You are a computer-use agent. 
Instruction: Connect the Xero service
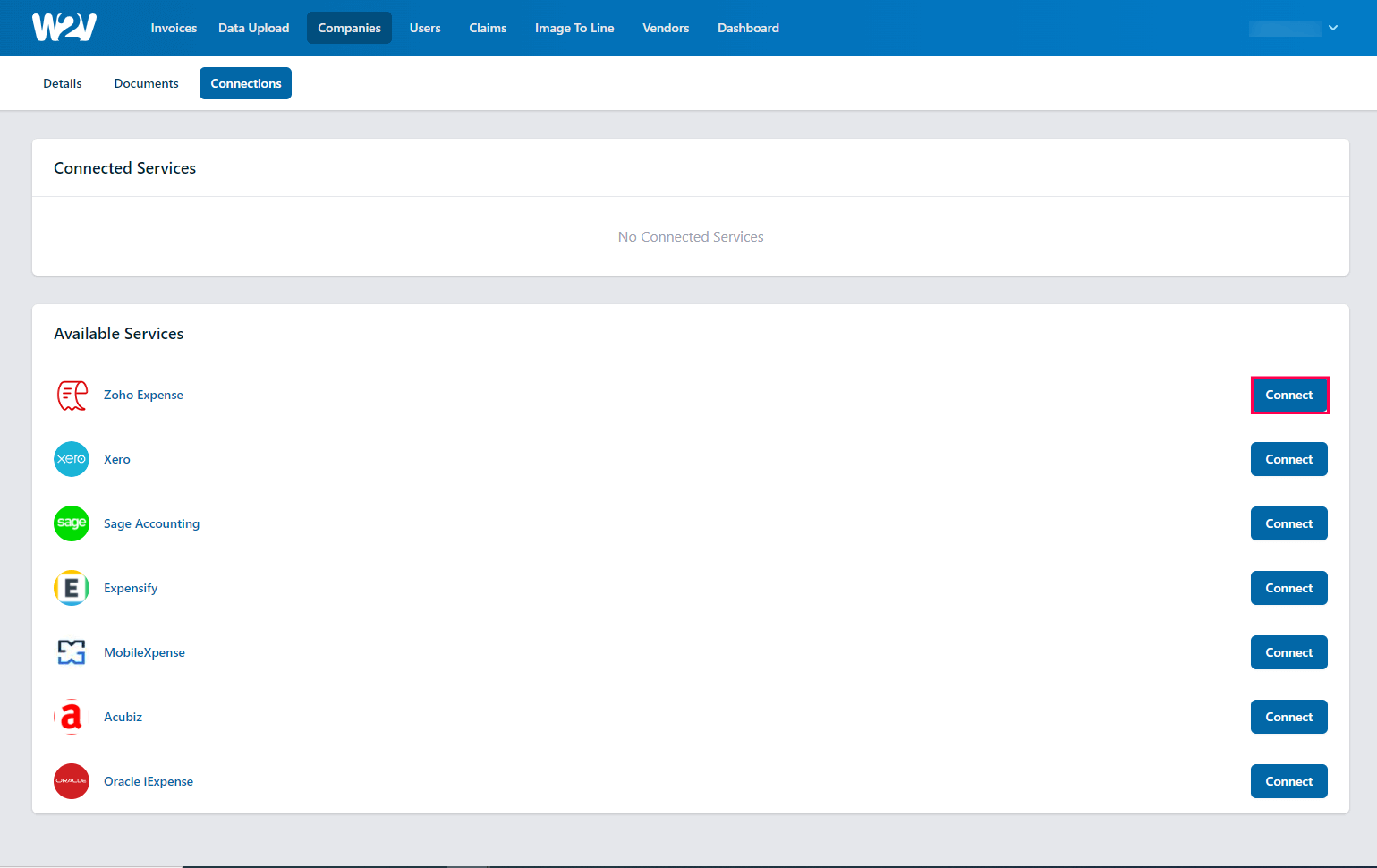click(x=1289, y=459)
